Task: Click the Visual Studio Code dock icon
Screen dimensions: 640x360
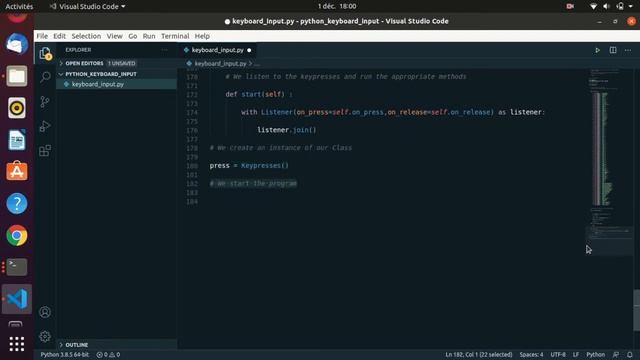Action: click(17, 299)
